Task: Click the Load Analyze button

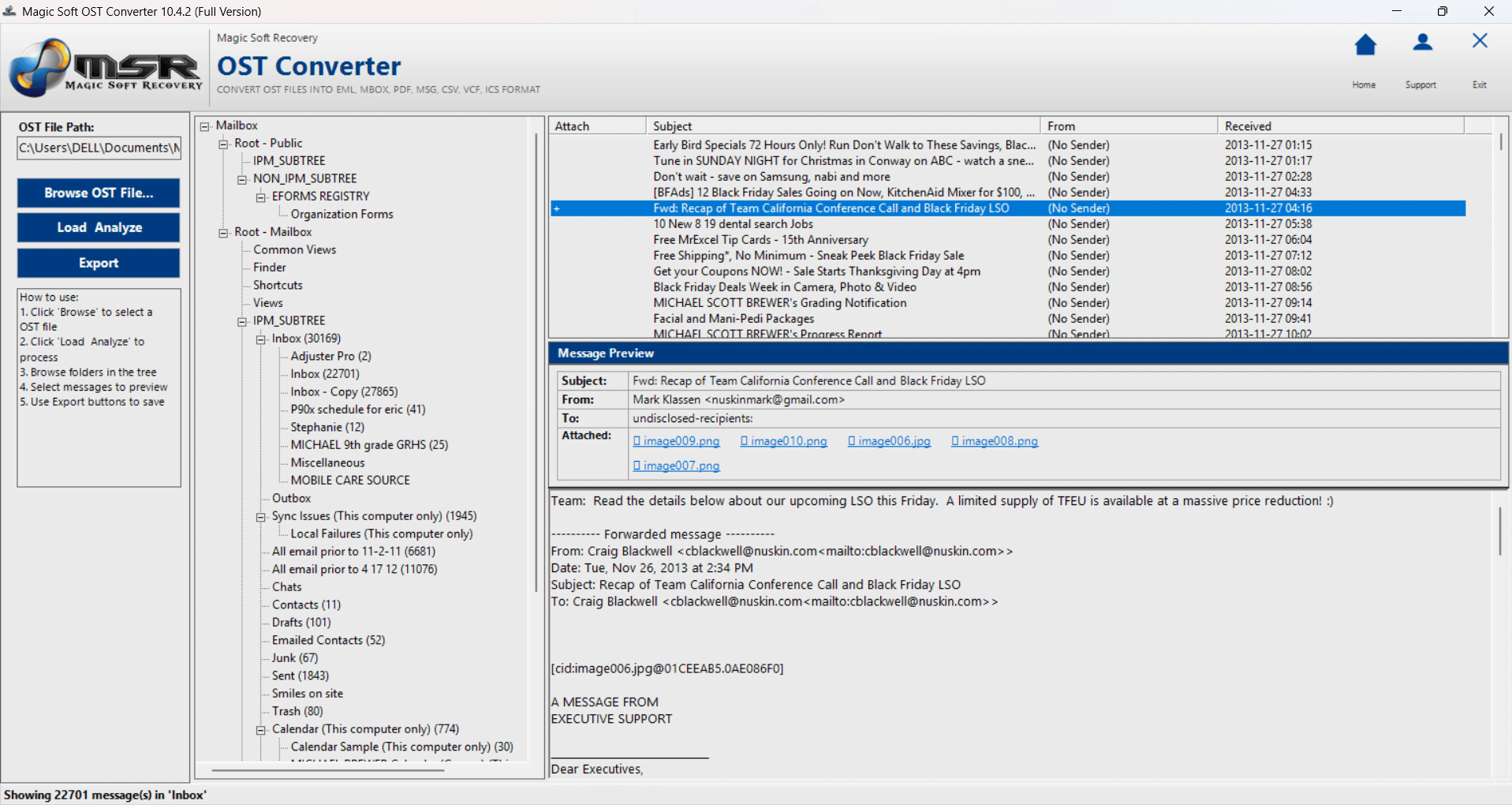Action: tap(99, 227)
